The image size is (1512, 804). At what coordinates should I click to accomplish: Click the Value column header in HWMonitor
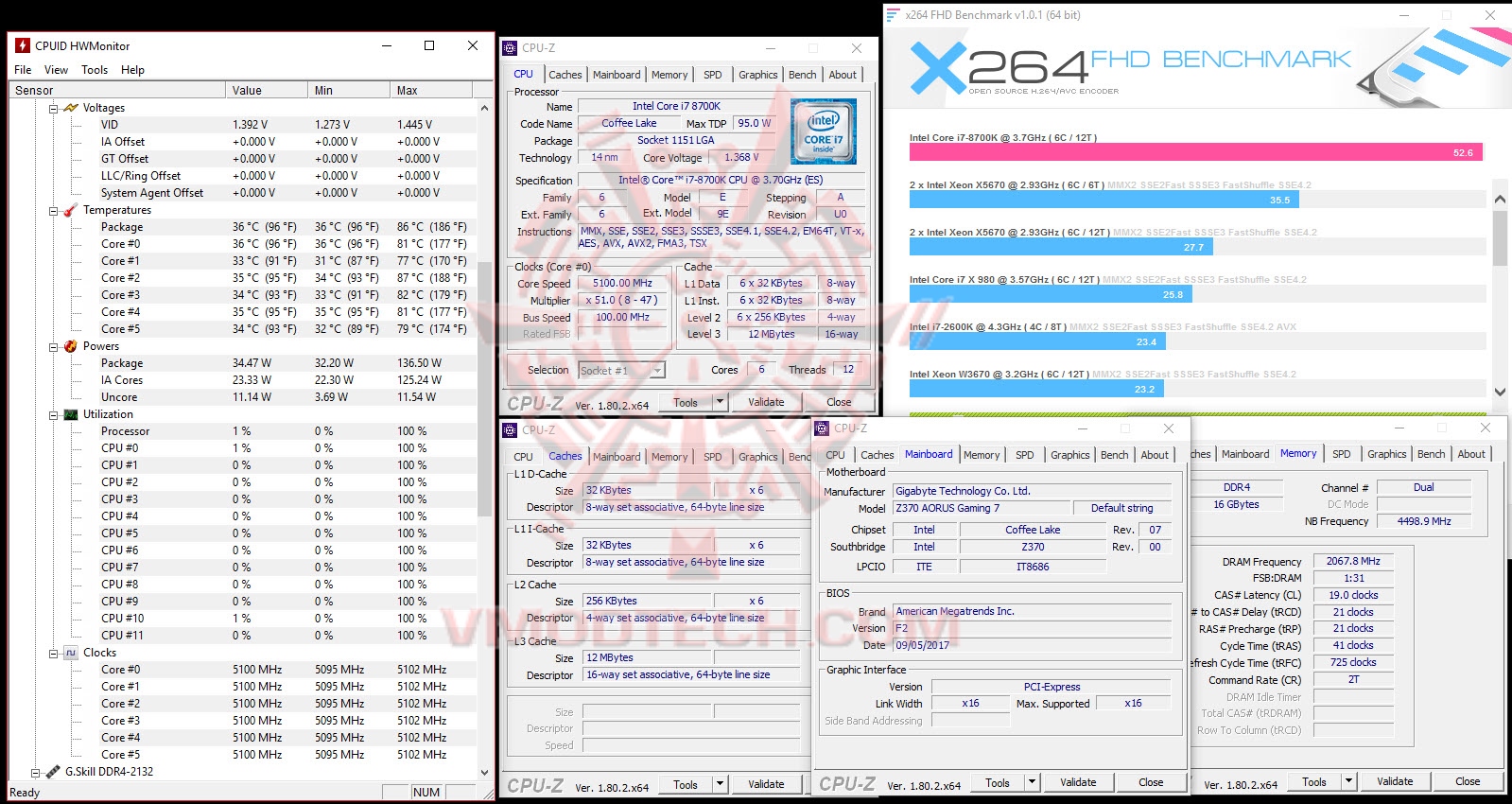(x=267, y=91)
